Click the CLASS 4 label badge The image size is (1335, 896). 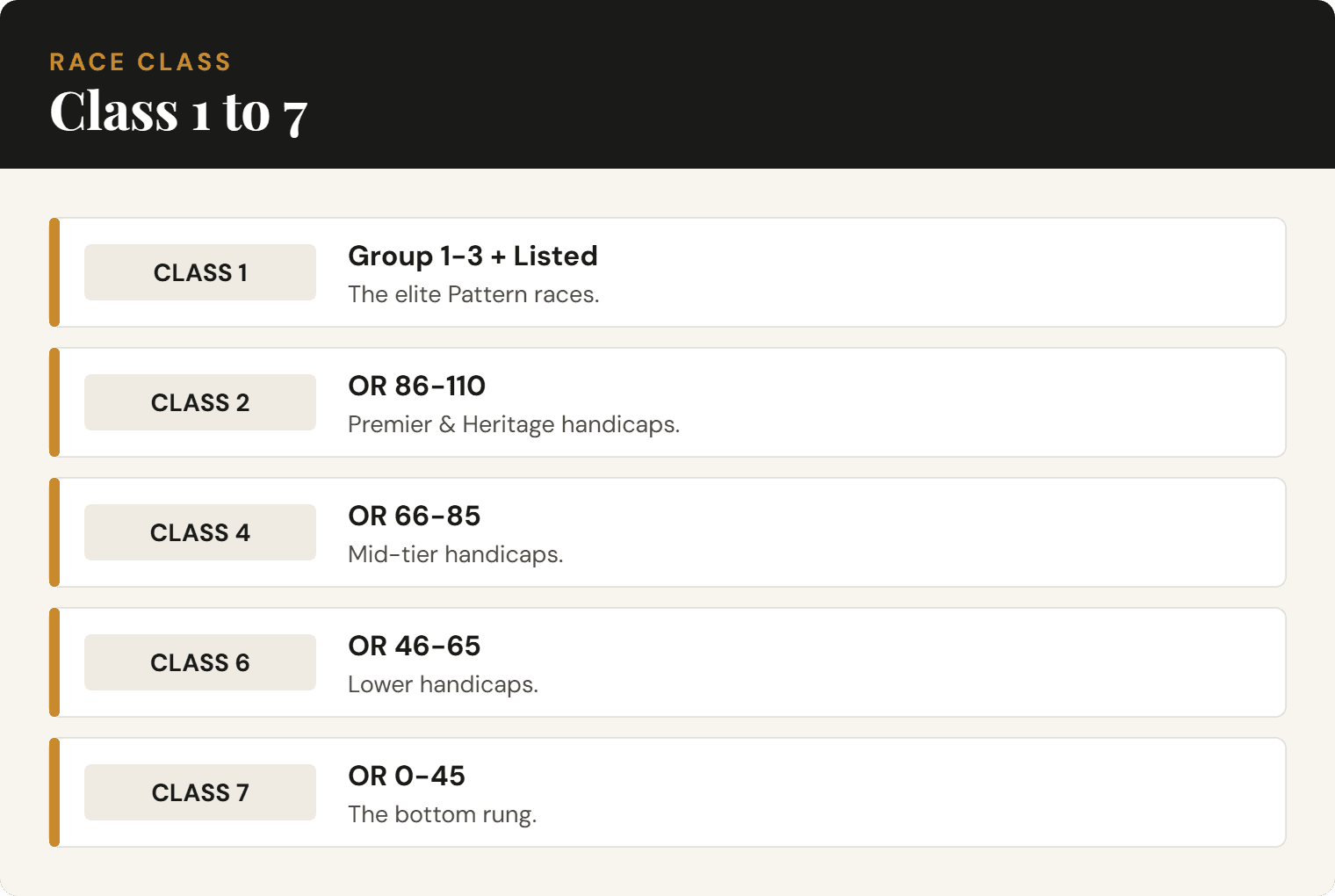200,532
